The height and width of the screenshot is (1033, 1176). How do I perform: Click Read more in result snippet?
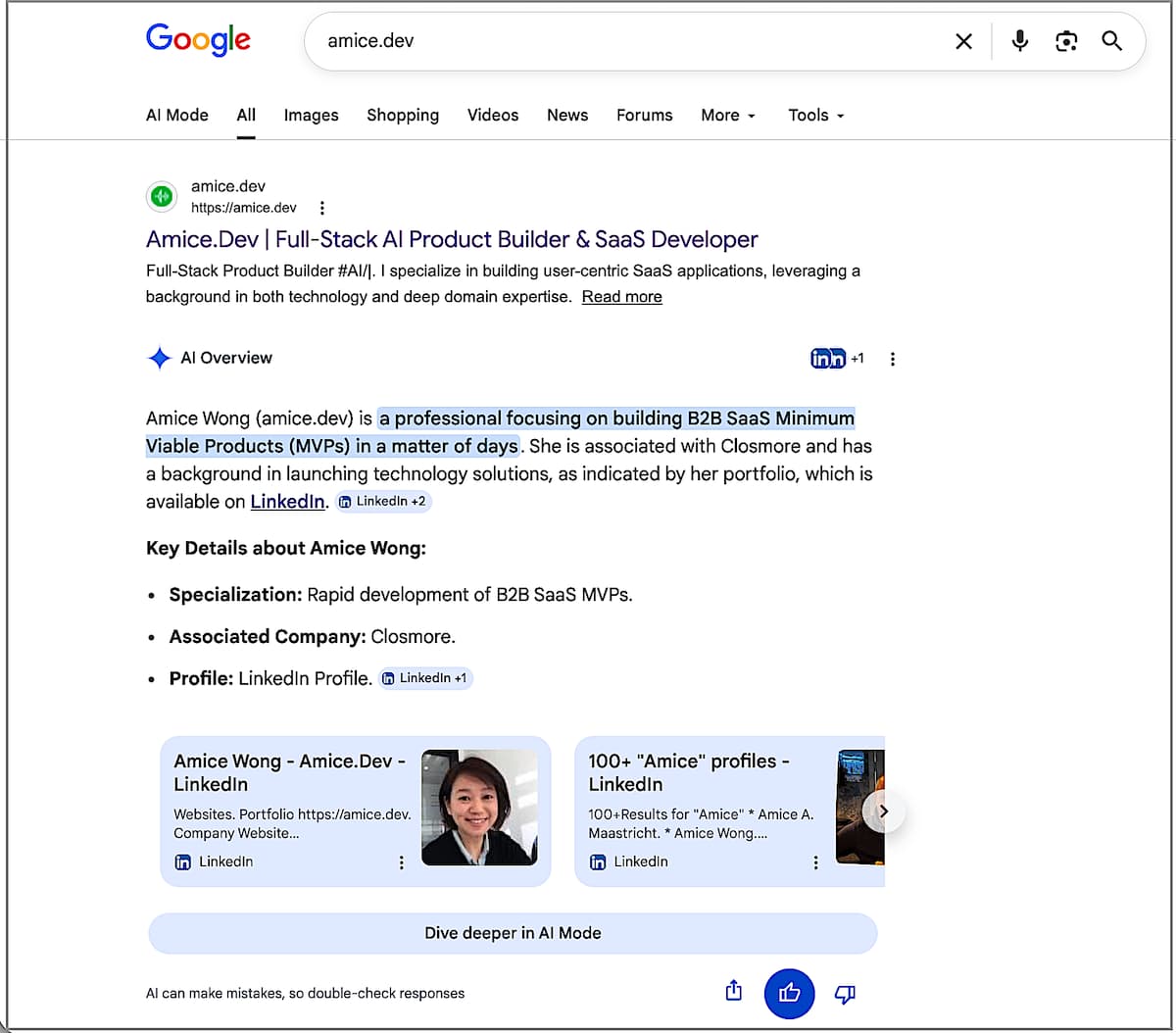(621, 297)
